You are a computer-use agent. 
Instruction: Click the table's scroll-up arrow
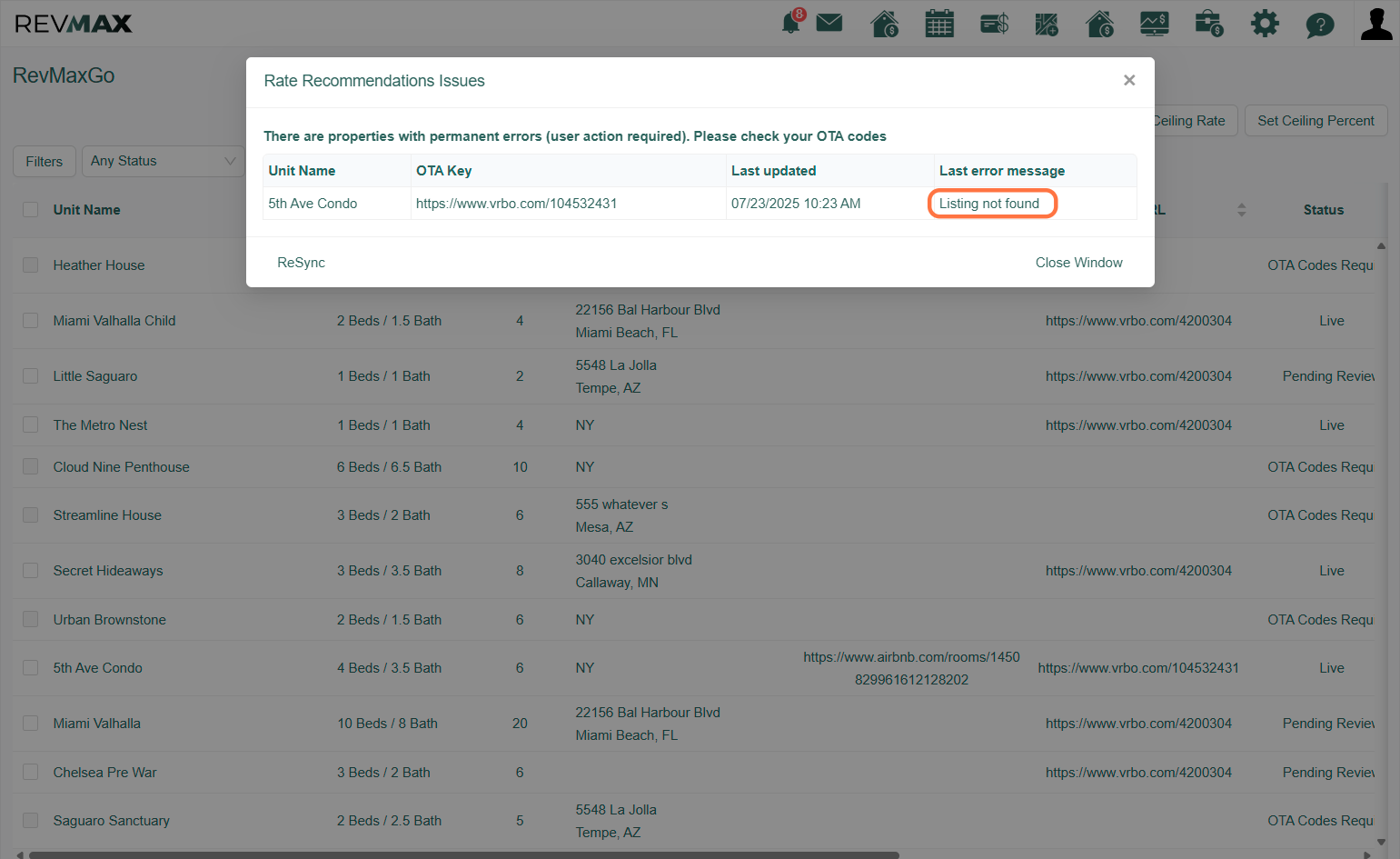(x=1381, y=245)
